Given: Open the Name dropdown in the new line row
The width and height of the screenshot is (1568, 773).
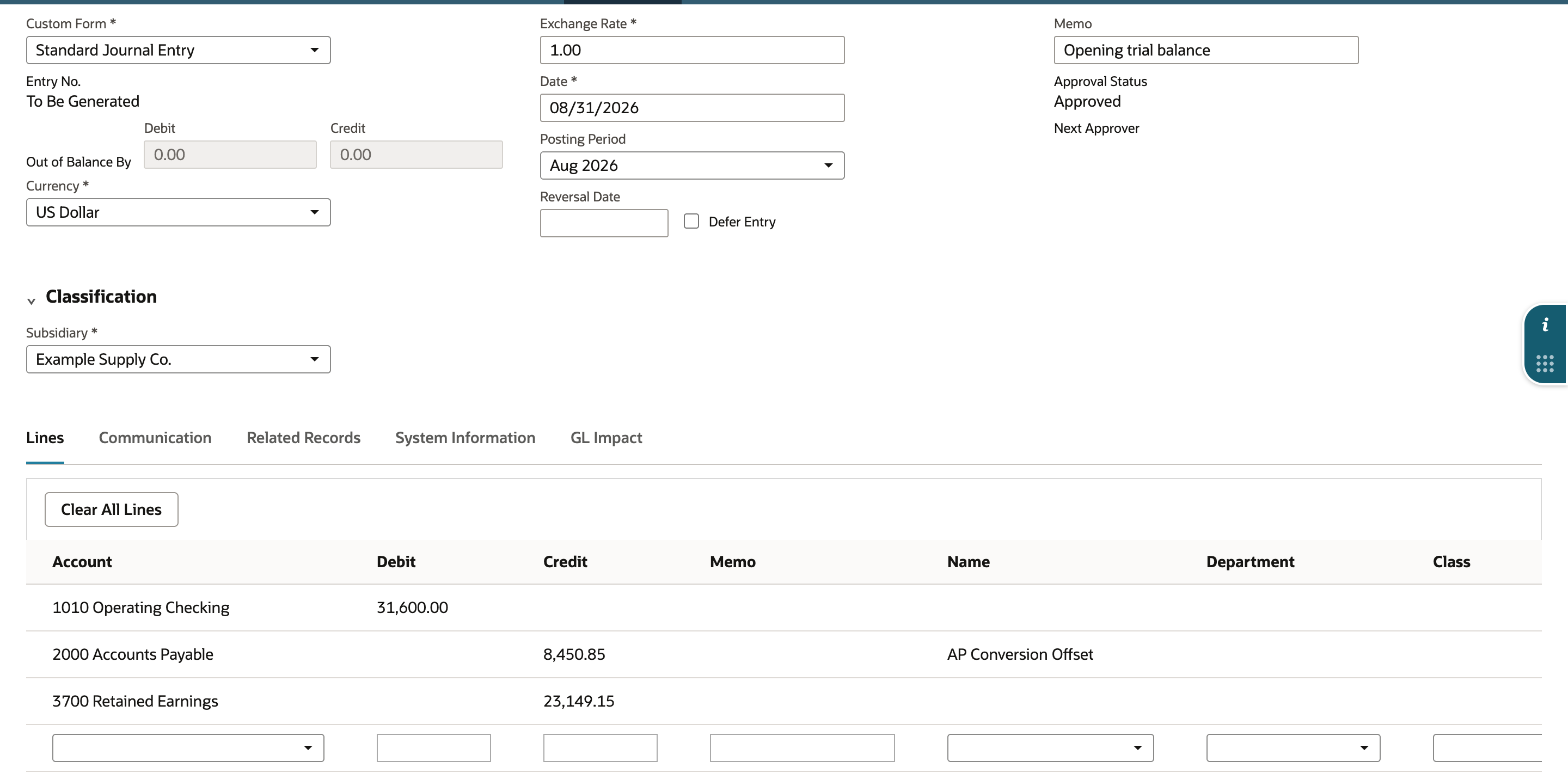Looking at the screenshot, I should click(1050, 747).
